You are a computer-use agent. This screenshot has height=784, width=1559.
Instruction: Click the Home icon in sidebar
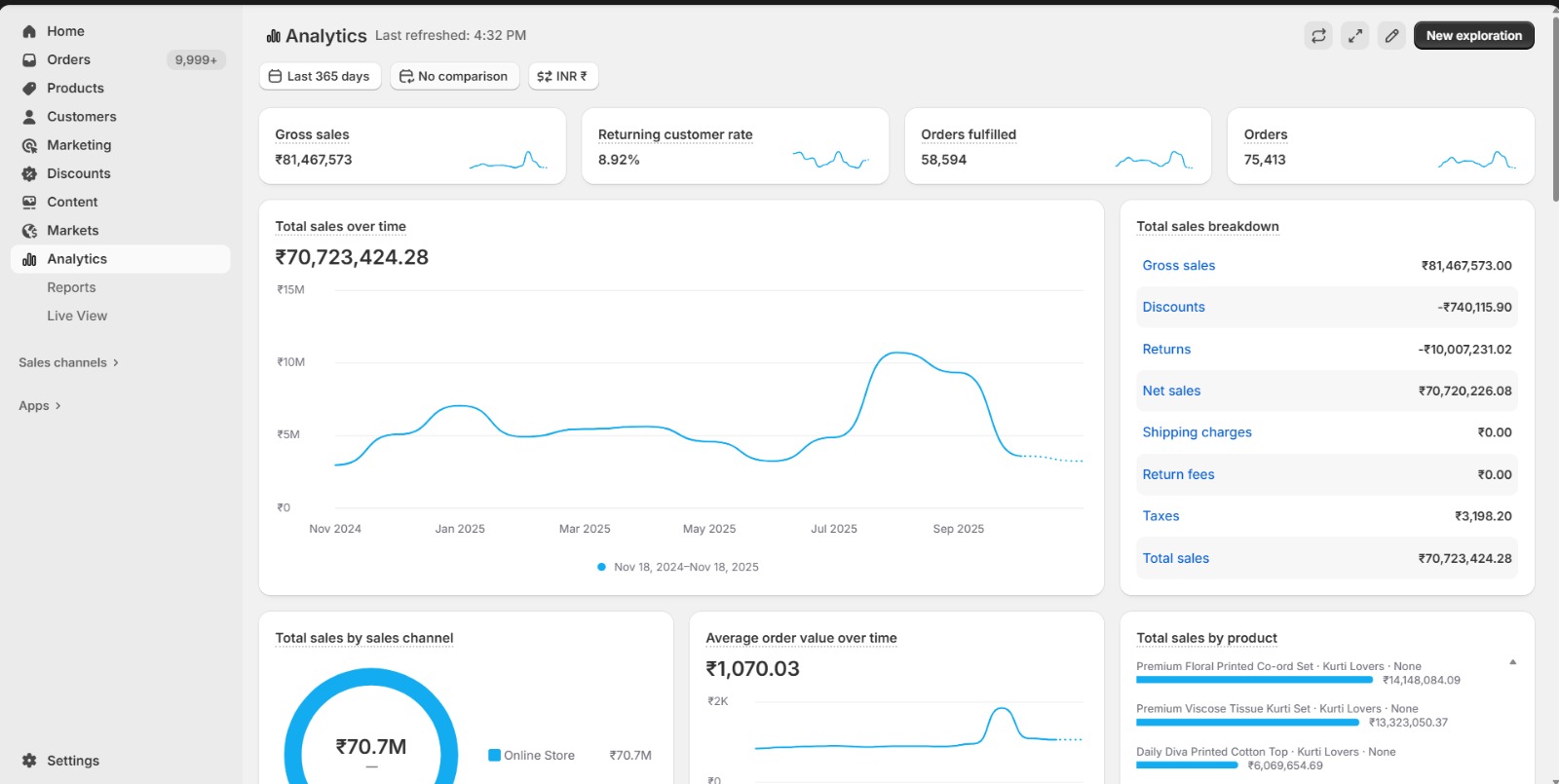click(x=29, y=31)
